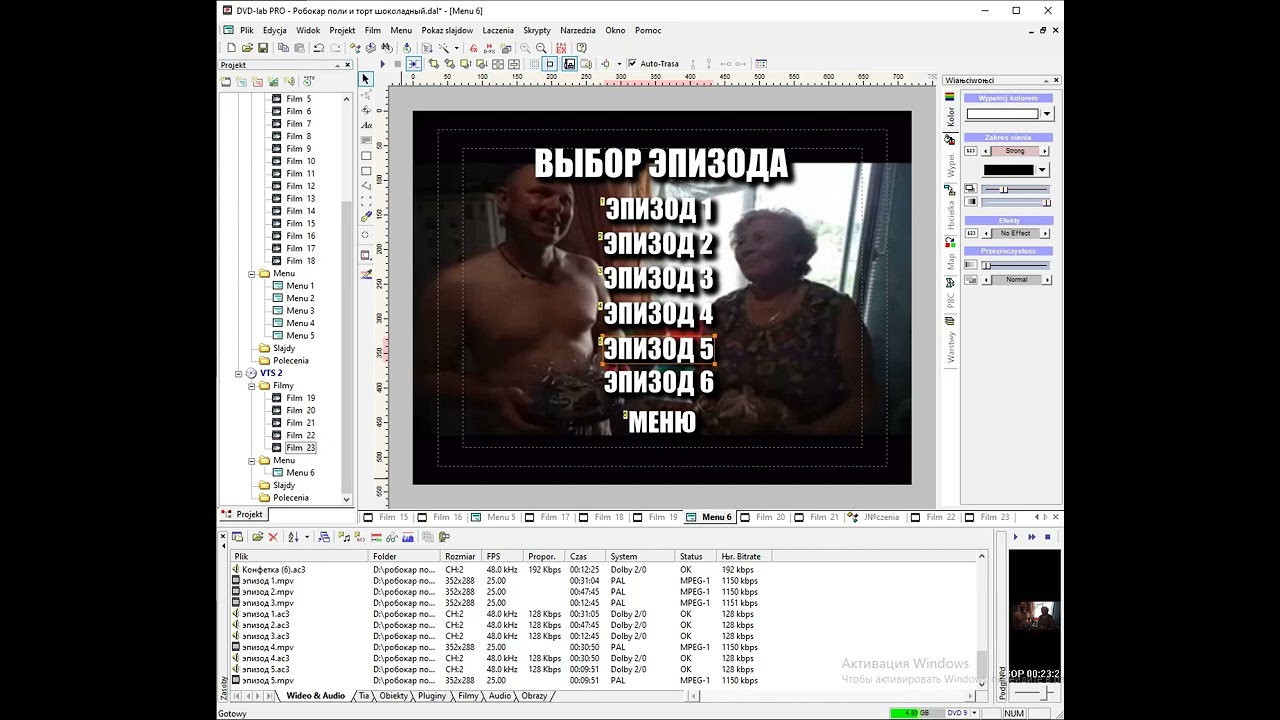The image size is (1280, 720).
Task: Stop the preview with the blue square button
Action: [x=1047, y=537]
